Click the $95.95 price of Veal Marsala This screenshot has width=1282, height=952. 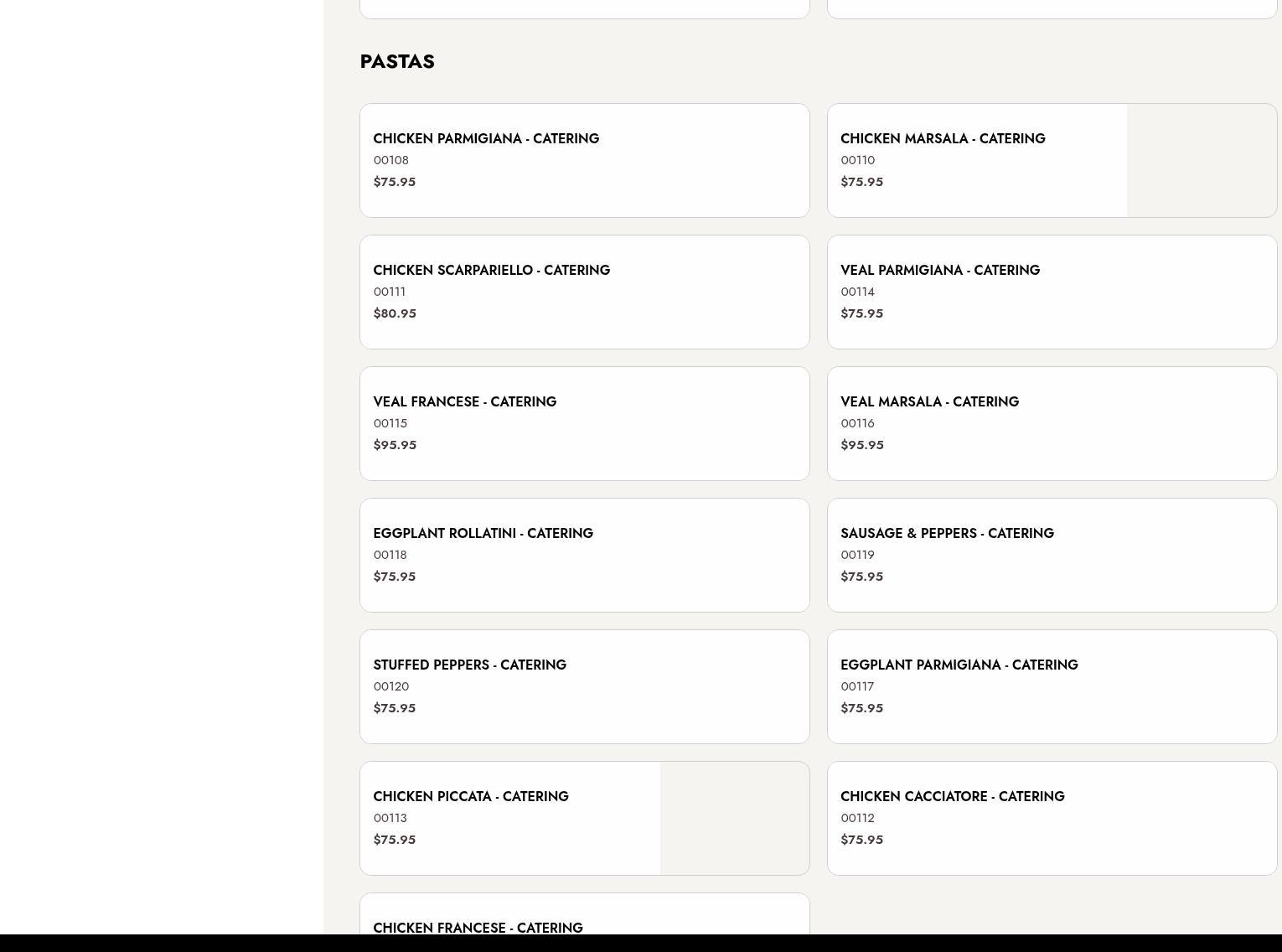point(862,445)
